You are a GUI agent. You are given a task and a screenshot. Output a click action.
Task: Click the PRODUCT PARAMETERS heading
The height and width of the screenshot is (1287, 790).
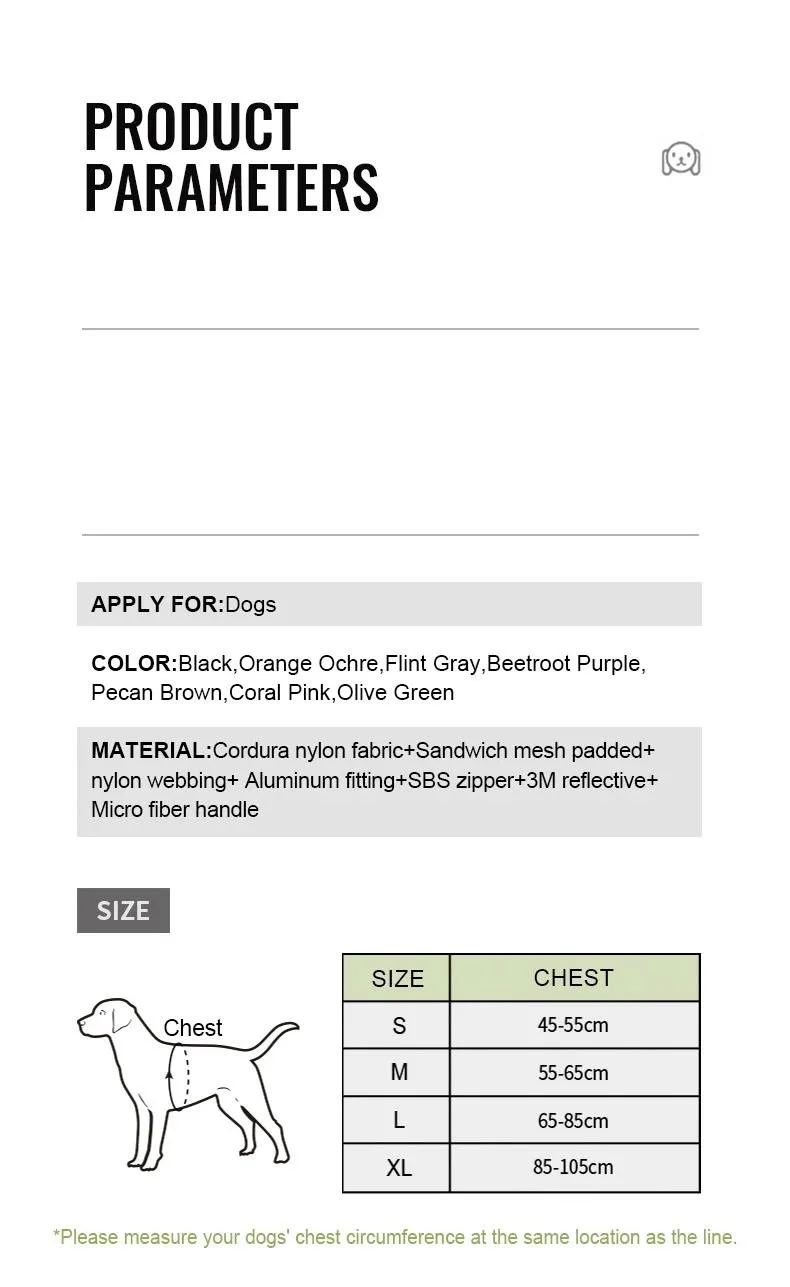[x=231, y=157]
